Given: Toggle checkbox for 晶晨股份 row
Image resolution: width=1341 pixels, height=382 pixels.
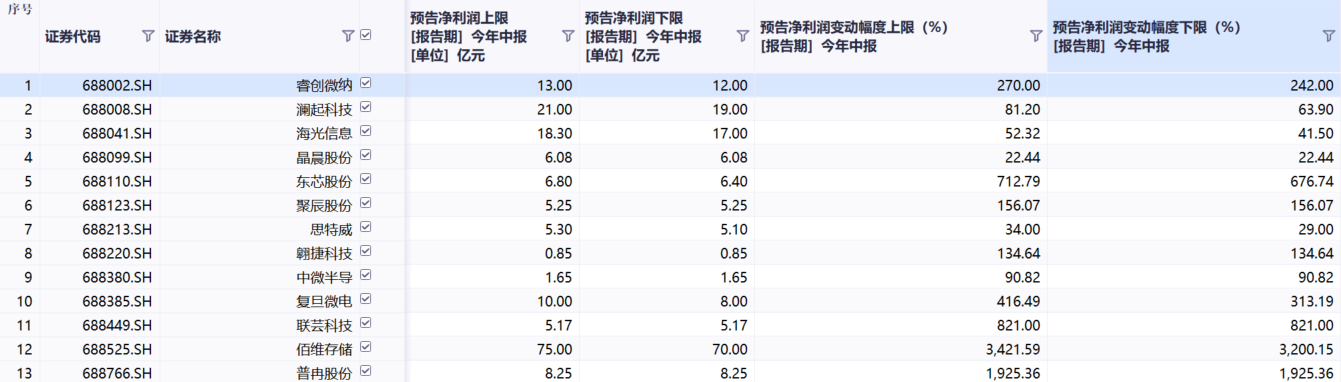Looking at the screenshot, I should [x=365, y=156].
